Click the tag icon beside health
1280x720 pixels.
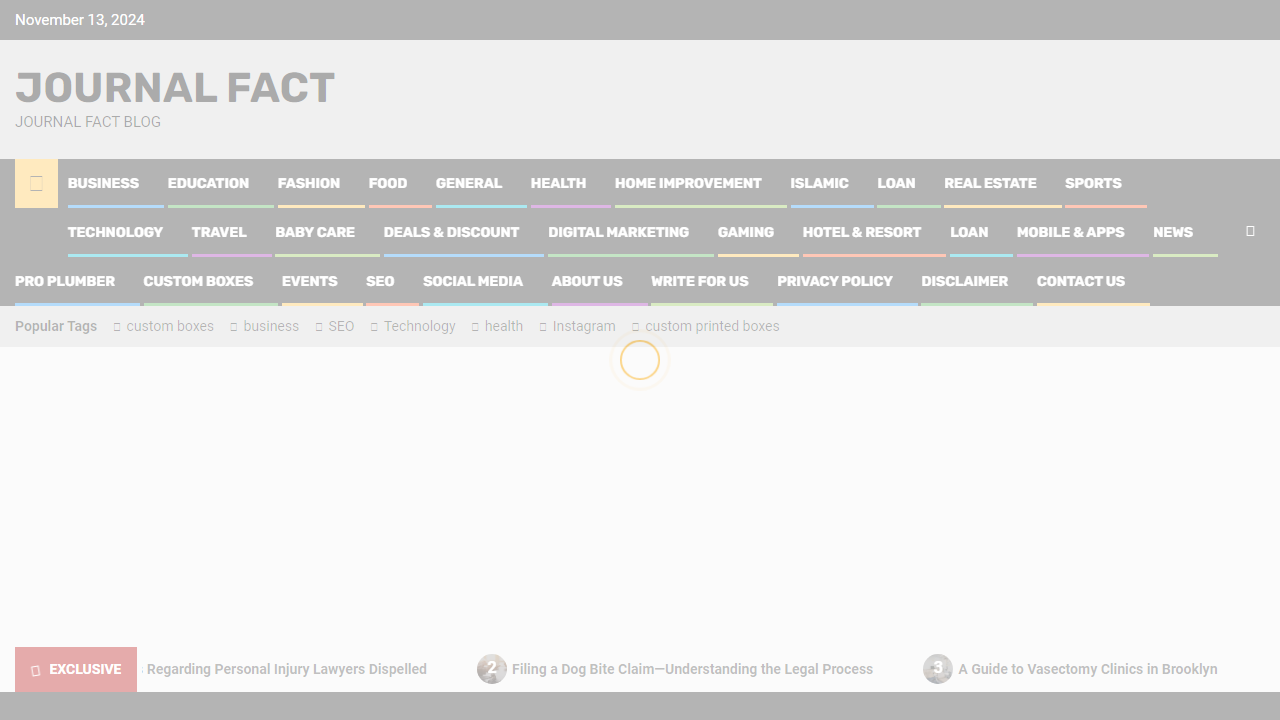475,327
